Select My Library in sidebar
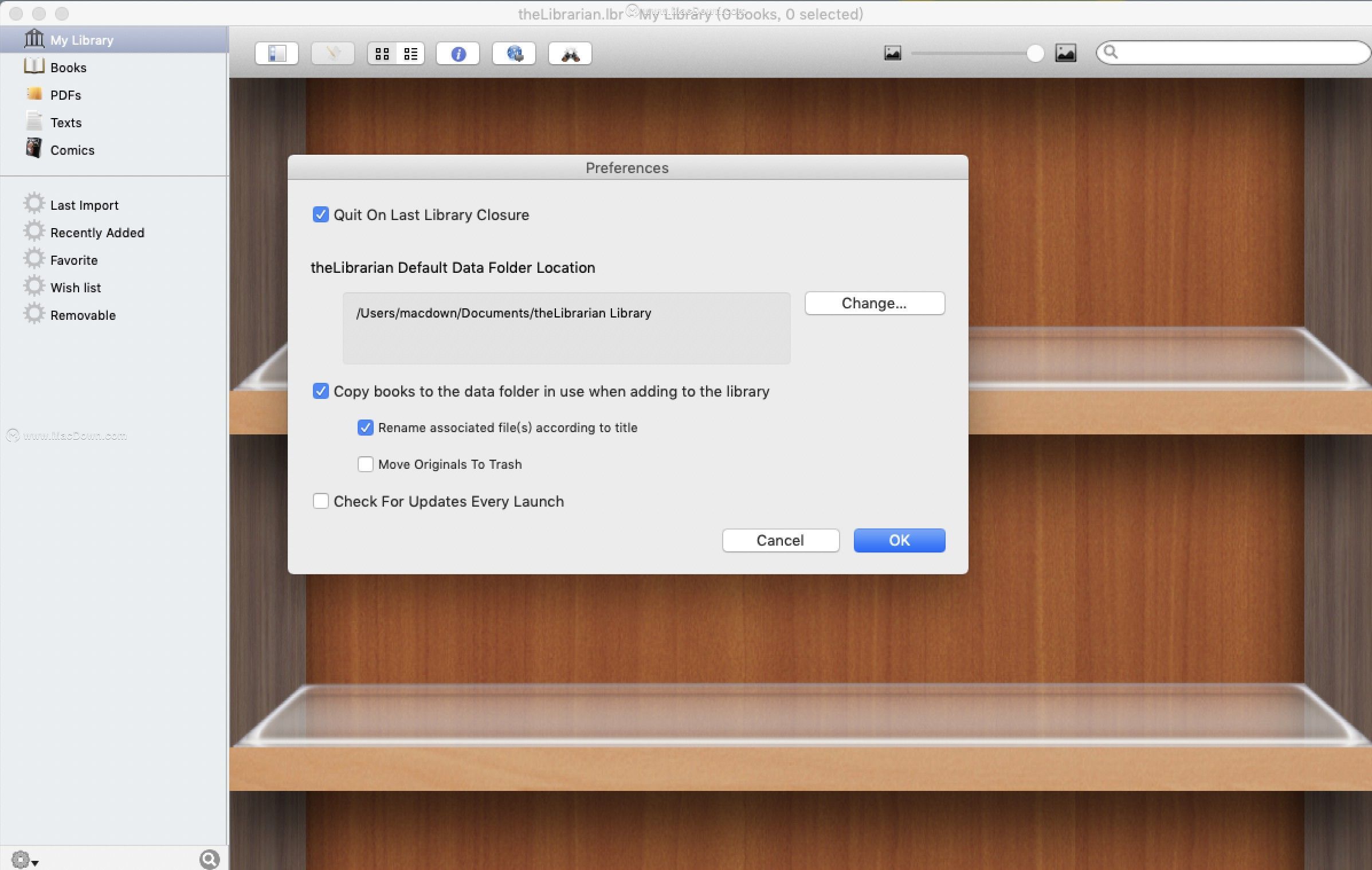The height and width of the screenshot is (870, 1372). [x=114, y=40]
